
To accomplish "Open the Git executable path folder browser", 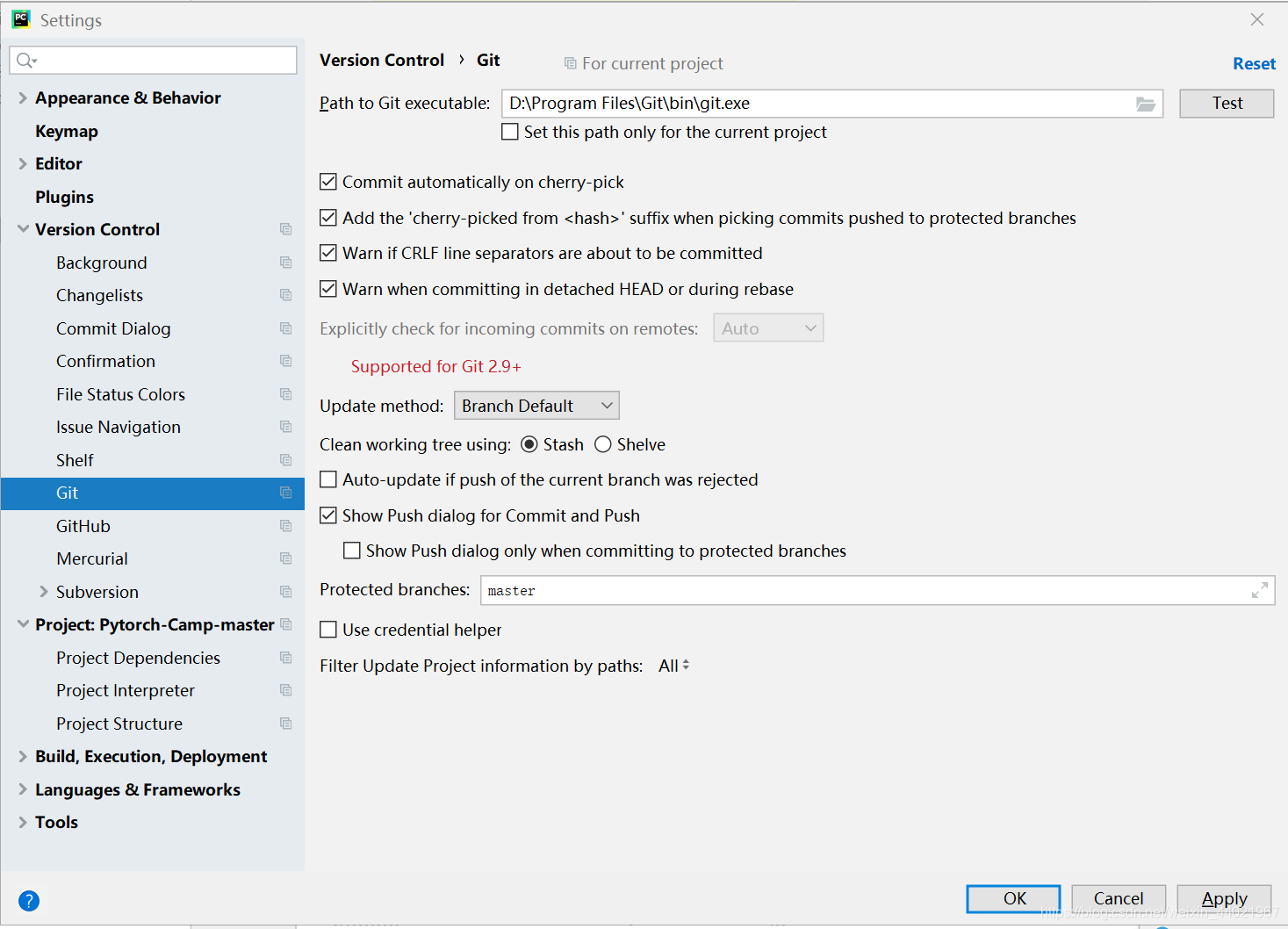I will 1146,103.
